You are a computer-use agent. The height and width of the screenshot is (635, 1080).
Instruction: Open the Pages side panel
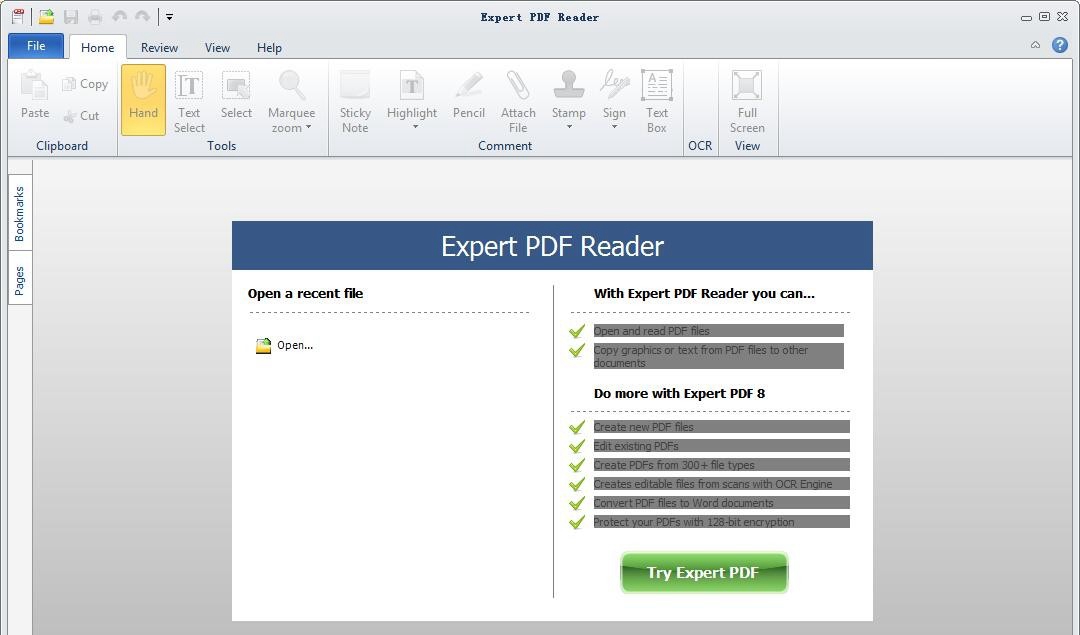point(20,280)
